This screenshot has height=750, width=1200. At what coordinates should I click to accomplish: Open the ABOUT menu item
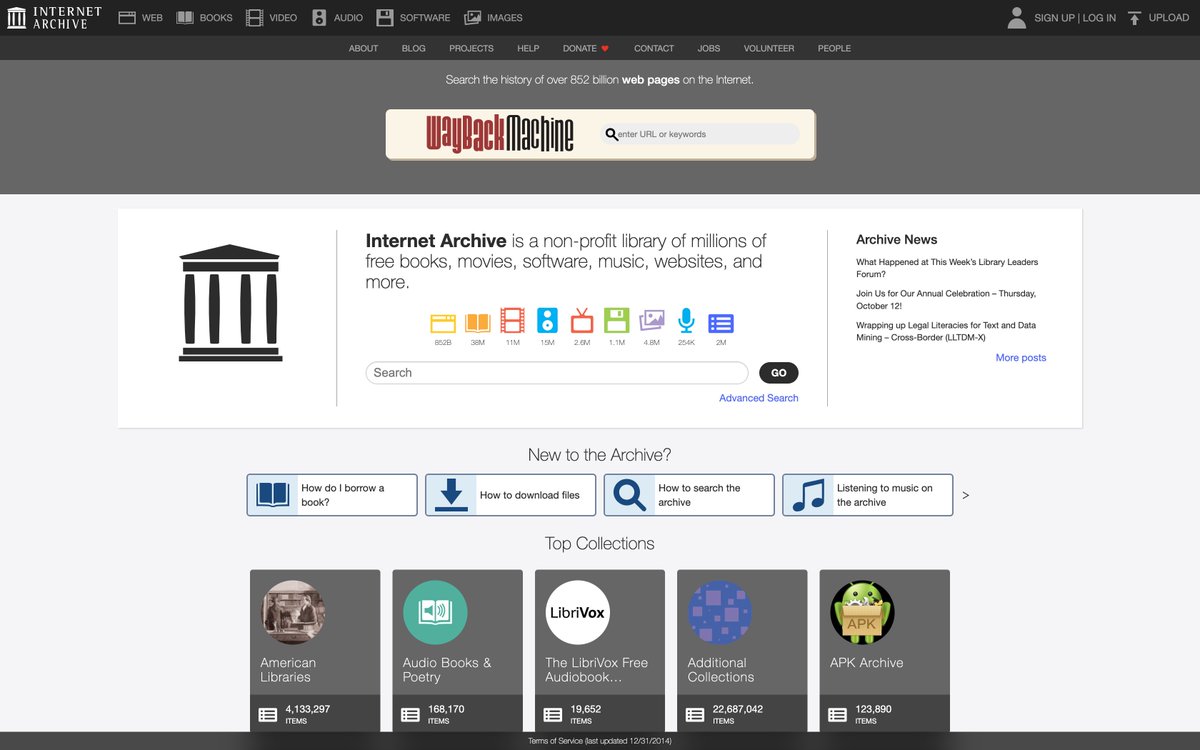coord(363,48)
